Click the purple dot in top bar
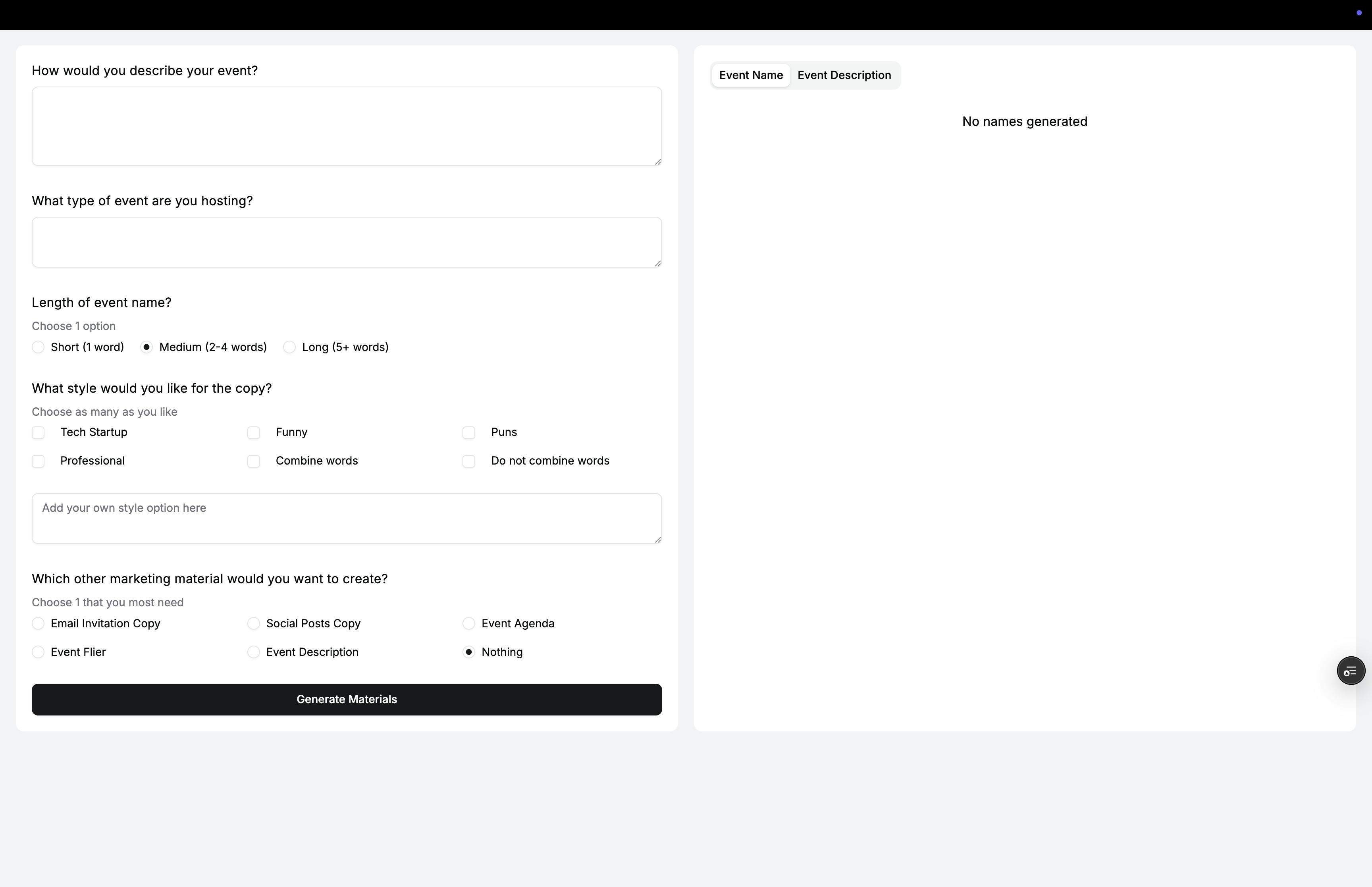 pyautogui.click(x=1359, y=13)
